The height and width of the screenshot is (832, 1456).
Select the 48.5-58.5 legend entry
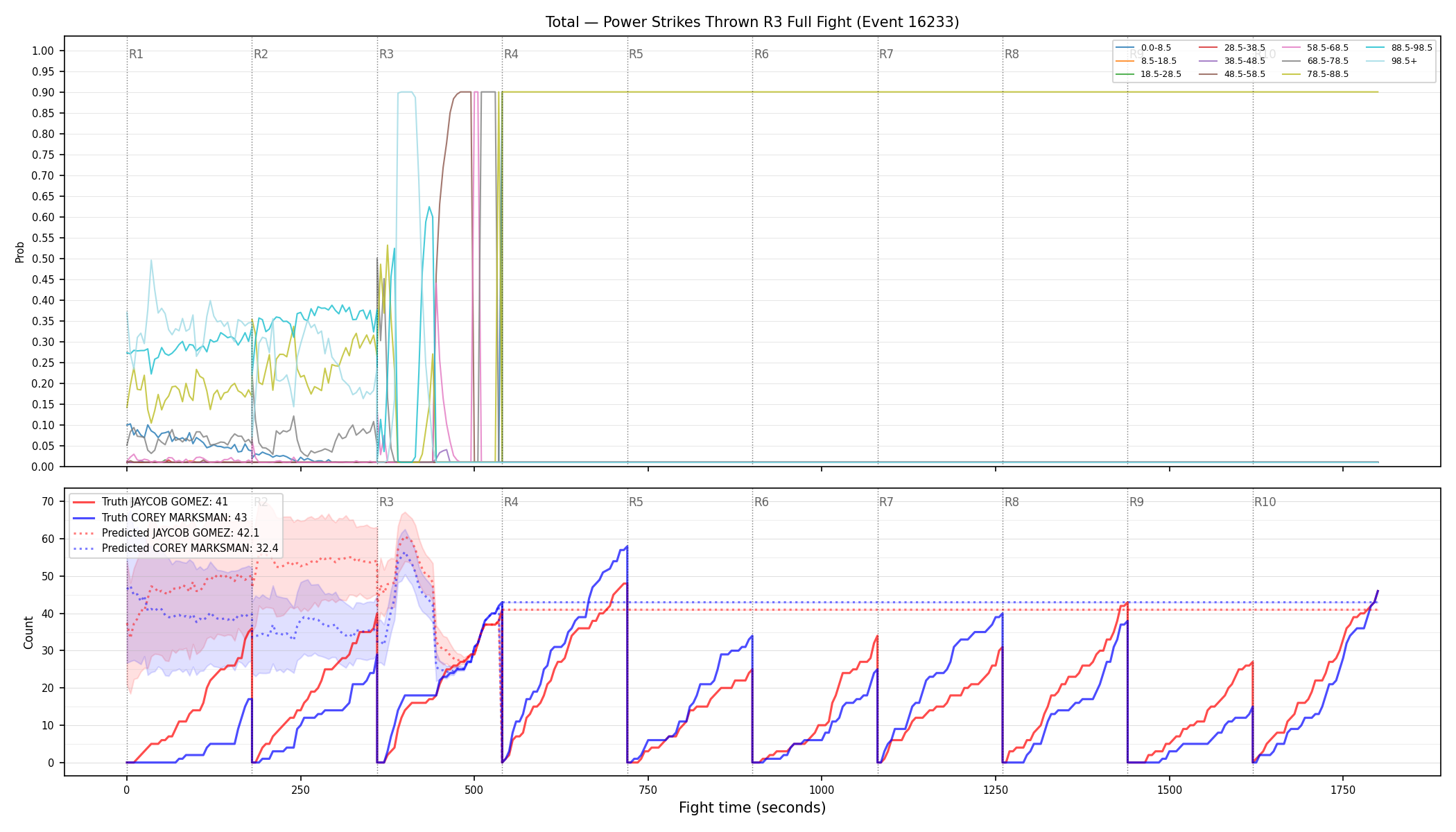(x=1233, y=74)
